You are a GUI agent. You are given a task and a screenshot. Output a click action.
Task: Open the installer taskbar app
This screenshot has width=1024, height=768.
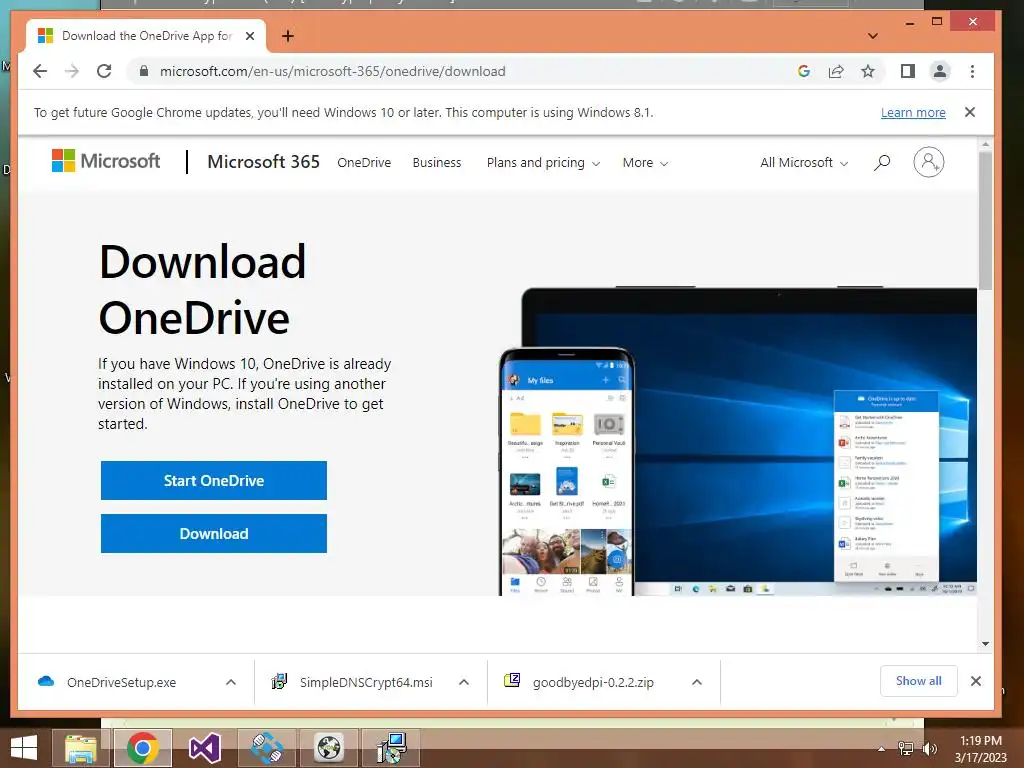391,748
